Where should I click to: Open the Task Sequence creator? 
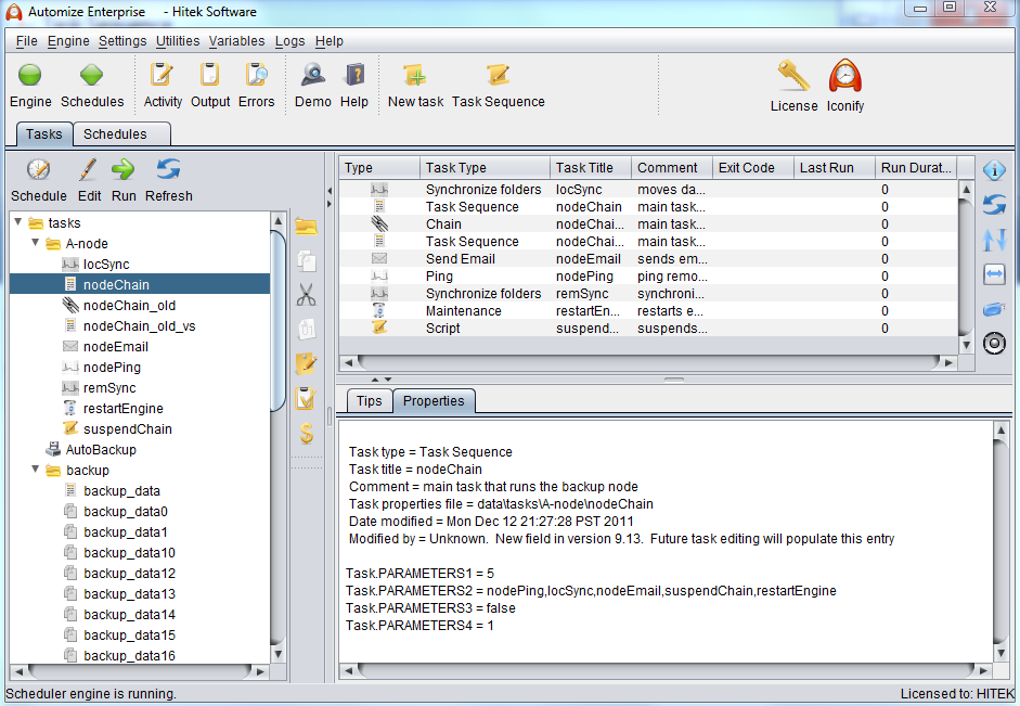(498, 80)
